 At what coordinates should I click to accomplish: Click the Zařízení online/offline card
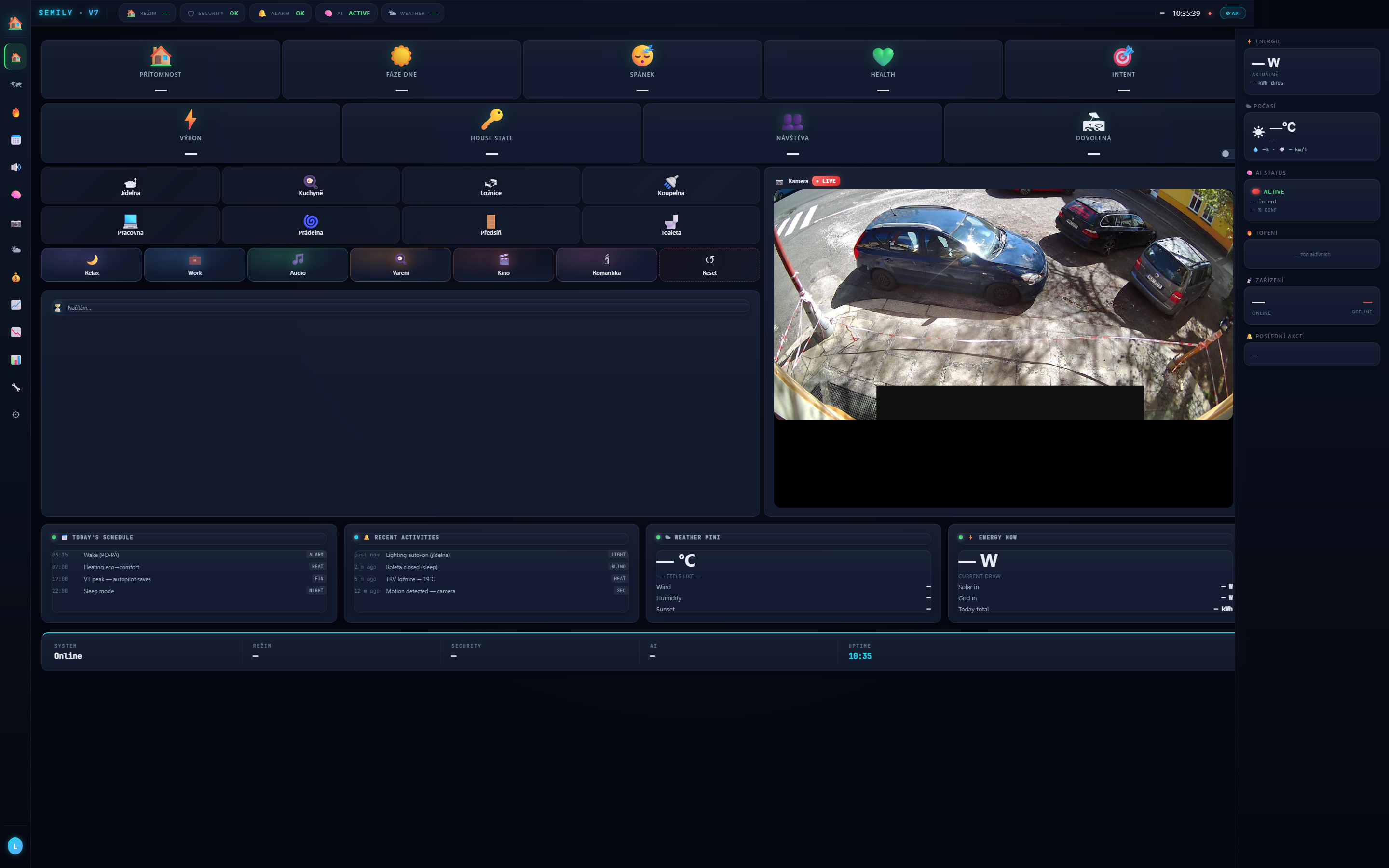point(1311,305)
